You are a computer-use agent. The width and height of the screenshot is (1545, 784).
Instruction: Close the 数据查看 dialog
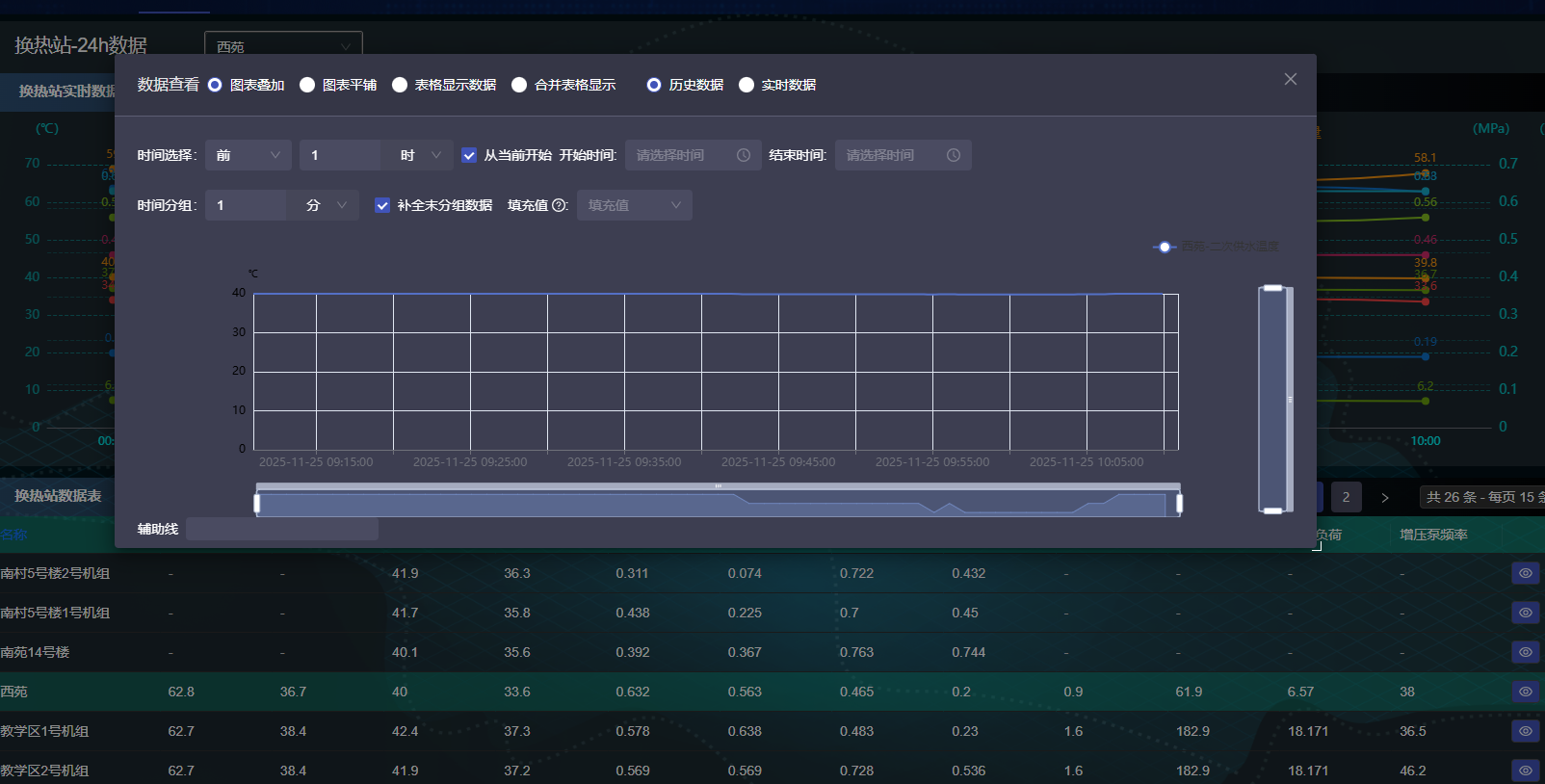click(x=1291, y=79)
